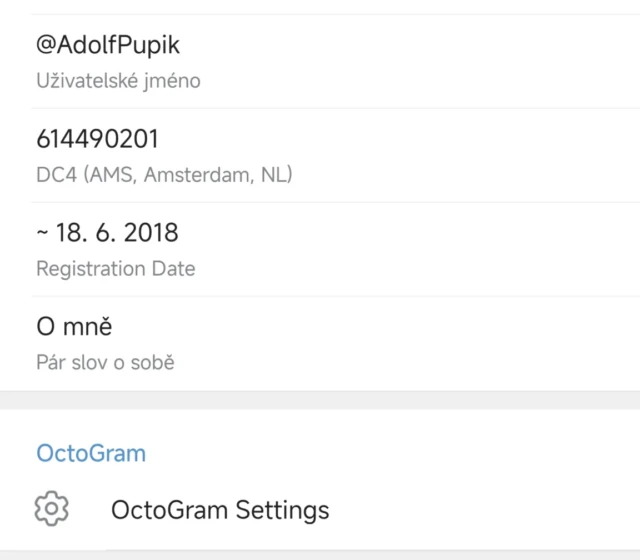Click the gray divider above OctoGram section
The image size is (640, 560).
320,400
